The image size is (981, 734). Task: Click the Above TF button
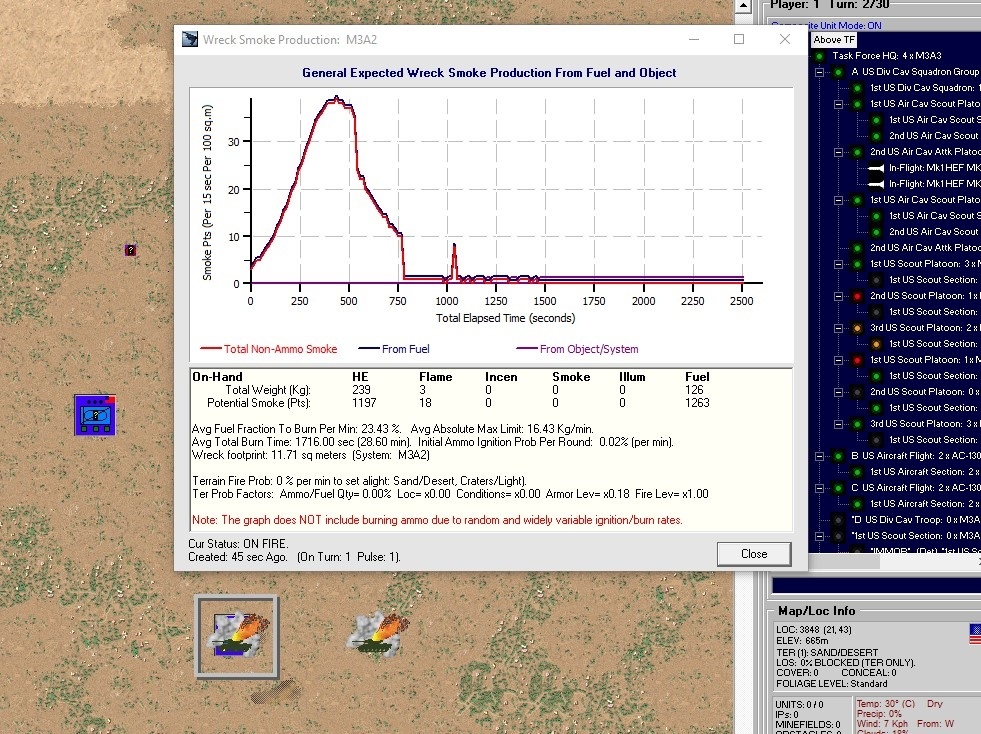click(x=833, y=39)
